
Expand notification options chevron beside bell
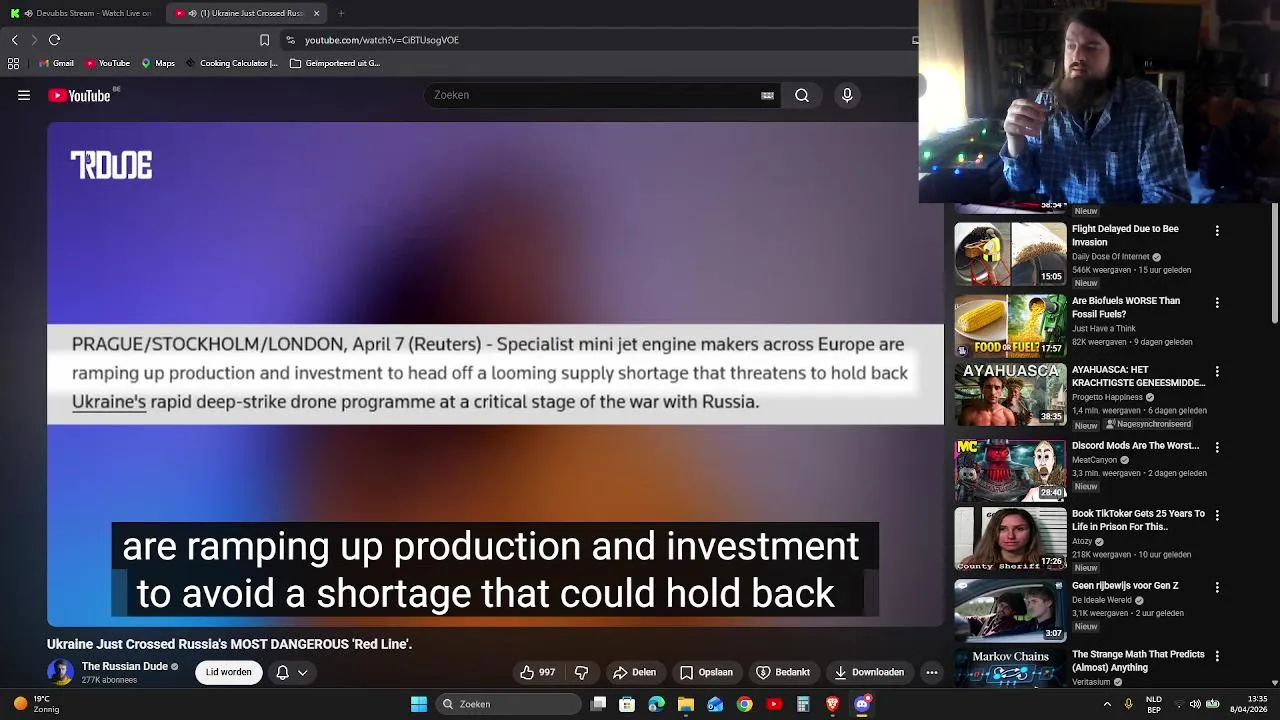[302, 672]
